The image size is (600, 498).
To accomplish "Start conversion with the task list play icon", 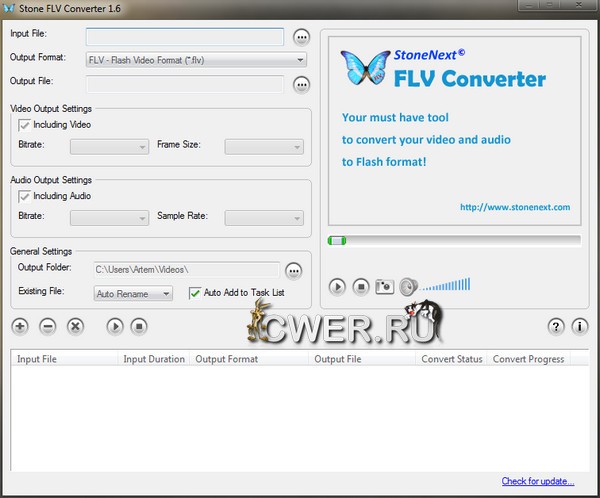I will click(115, 326).
